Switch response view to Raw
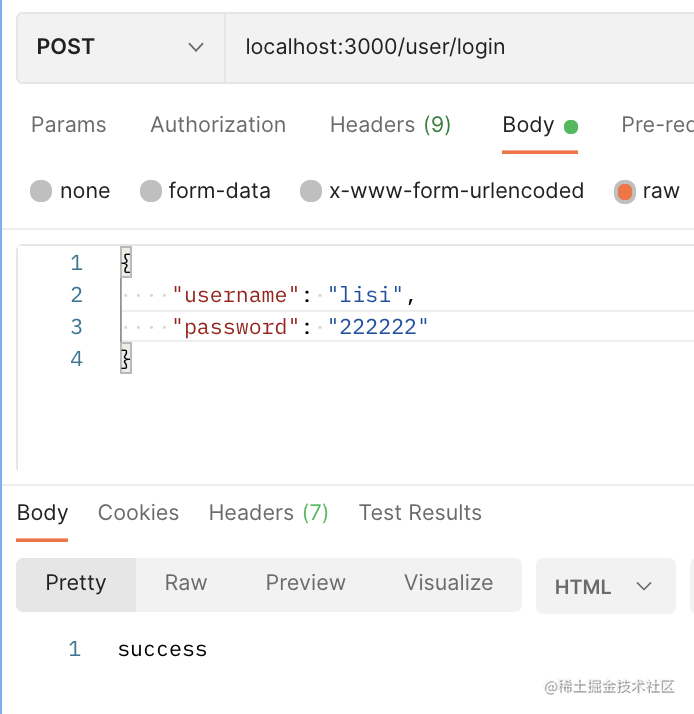Viewport: 694px width, 714px height. (x=186, y=583)
